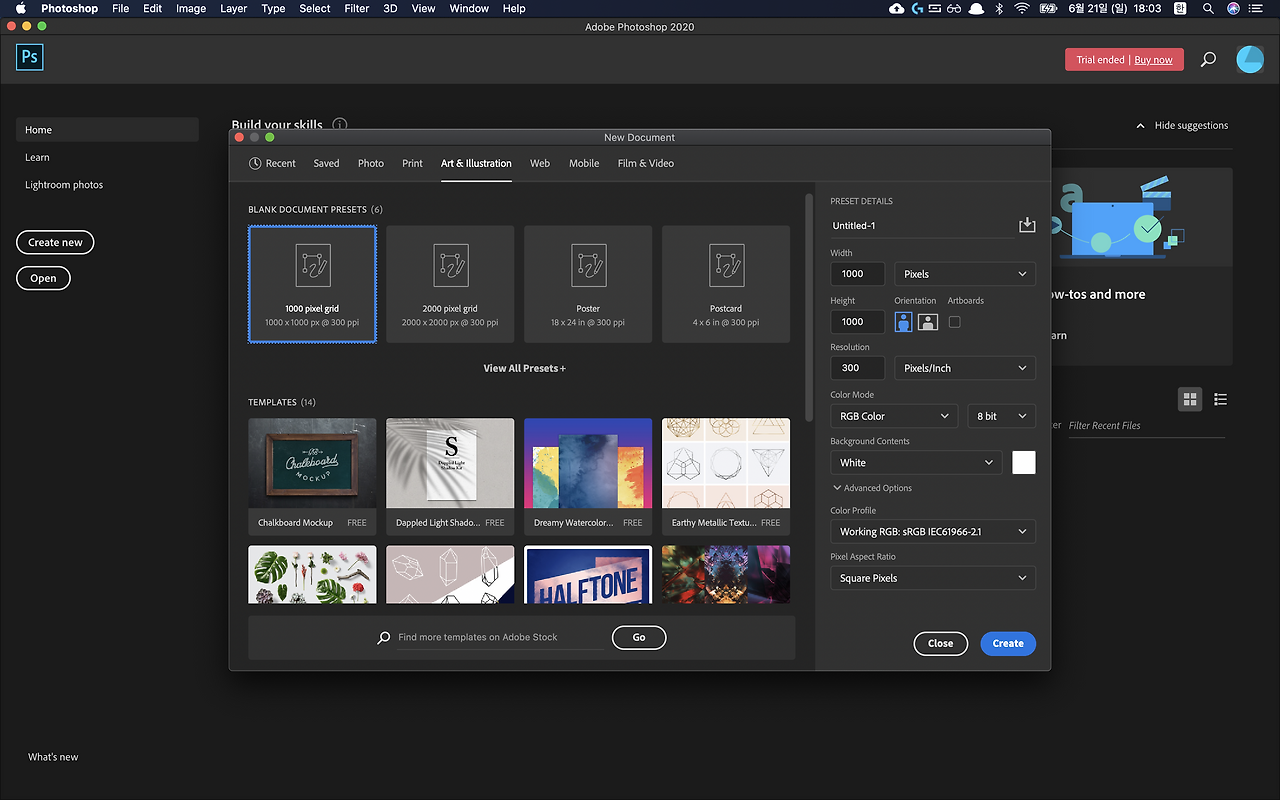Image resolution: width=1280 pixels, height=800 pixels.
Task: Open the Background Contents White dropdown
Action: (x=916, y=462)
